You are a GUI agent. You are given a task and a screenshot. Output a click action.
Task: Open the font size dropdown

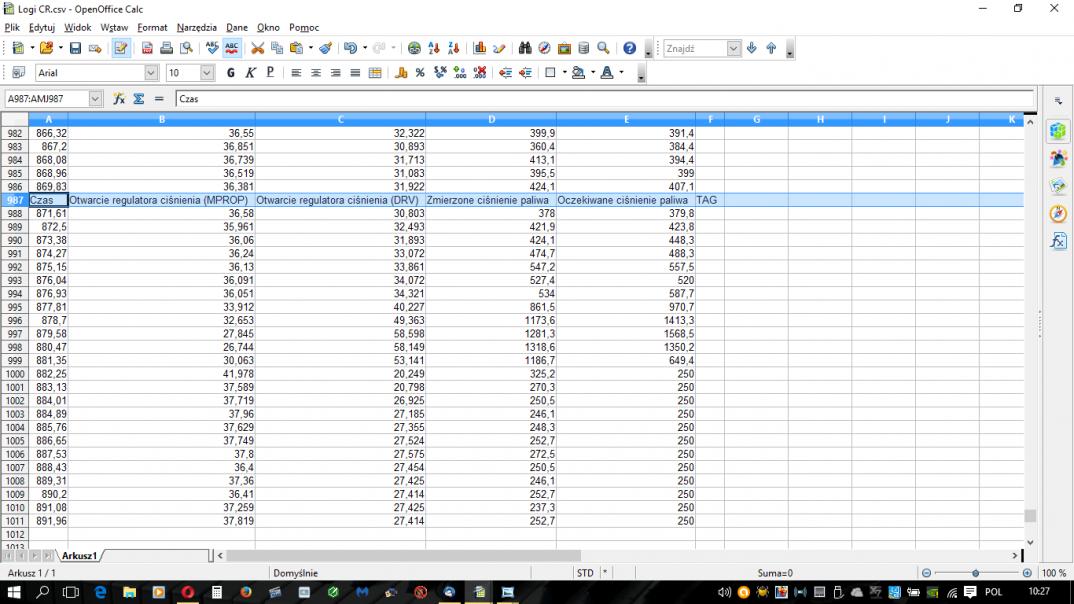tap(207, 73)
